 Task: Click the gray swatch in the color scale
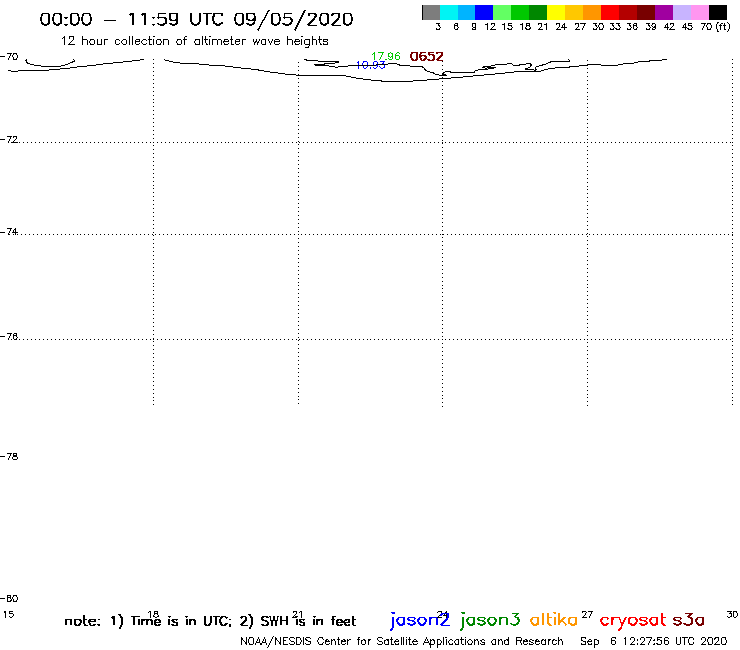tap(431, 12)
